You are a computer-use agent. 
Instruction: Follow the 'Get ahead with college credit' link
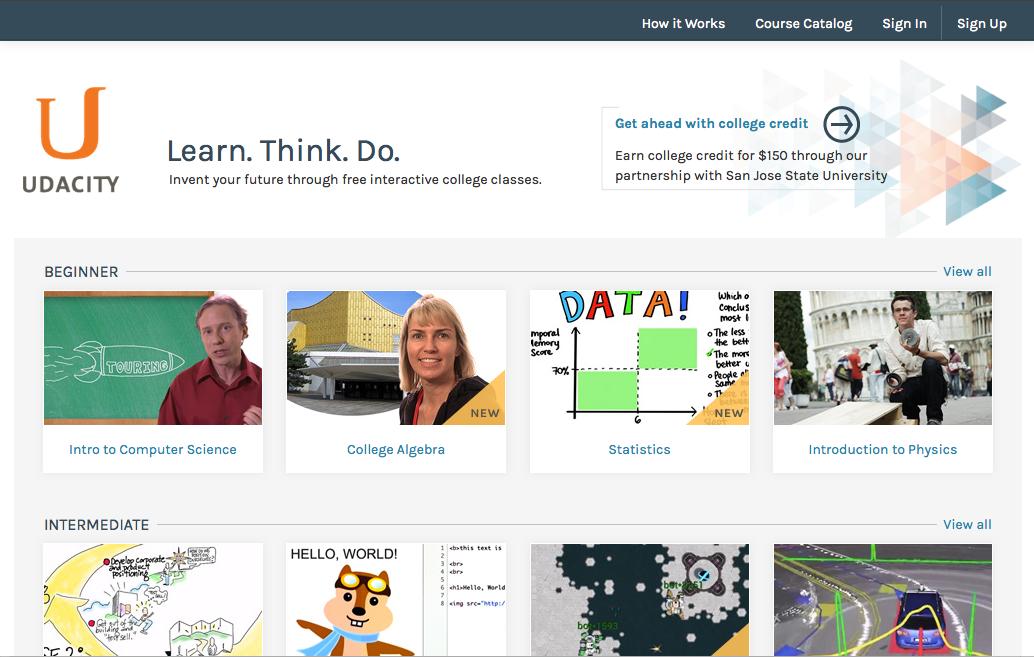coord(711,123)
